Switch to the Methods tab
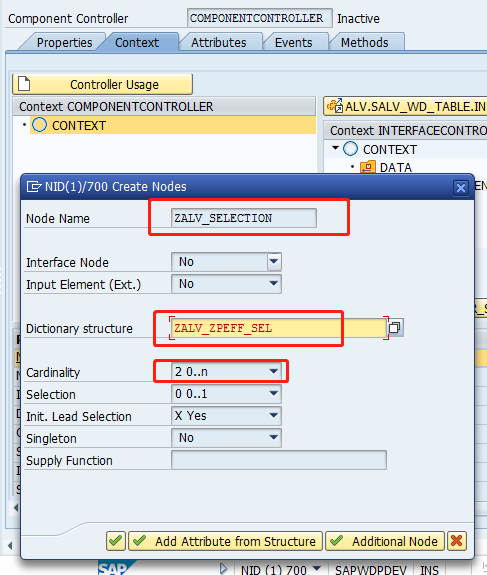 click(365, 42)
